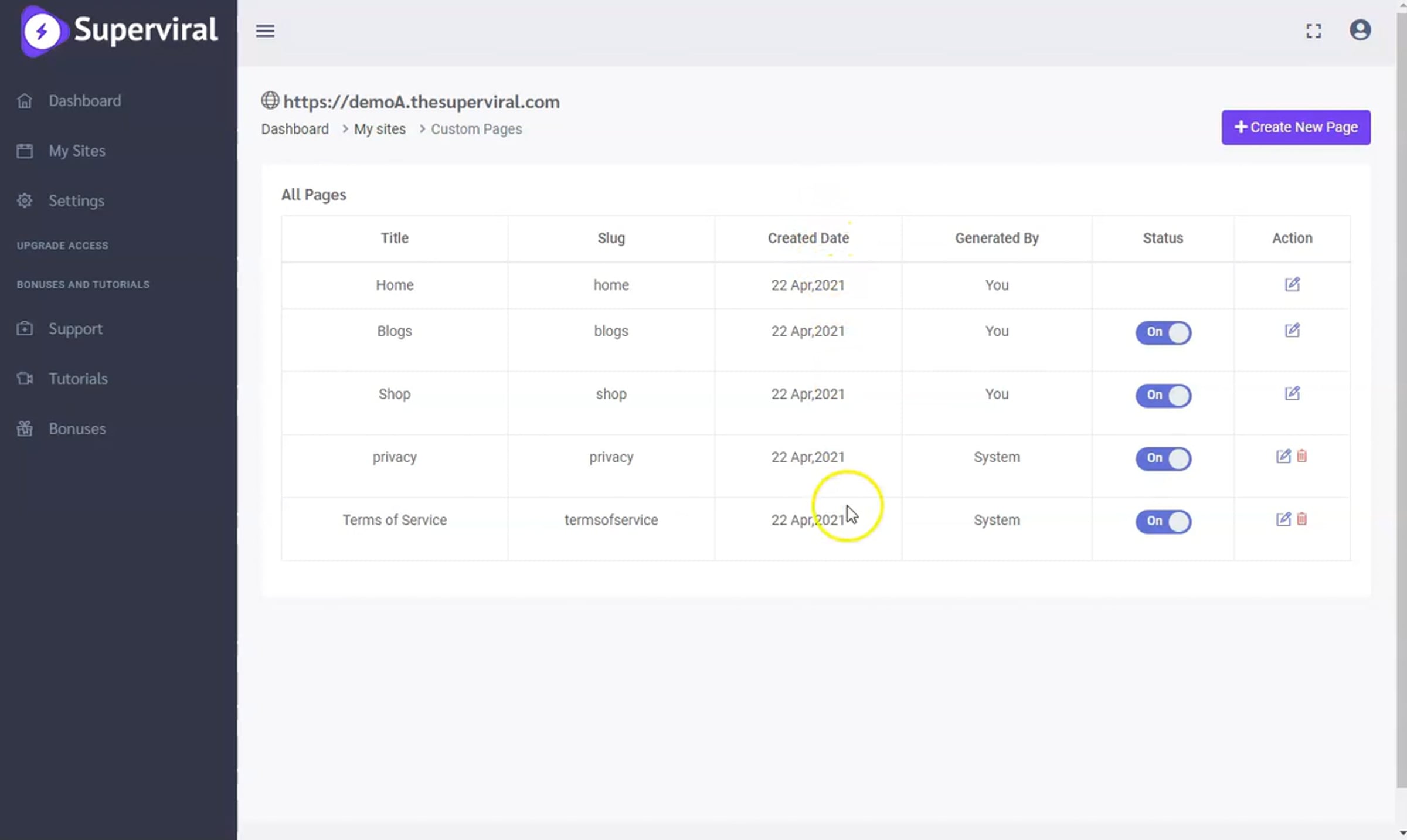1407x840 pixels.
Task: Switch off Terms of Service status
Action: coord(1163,521)
